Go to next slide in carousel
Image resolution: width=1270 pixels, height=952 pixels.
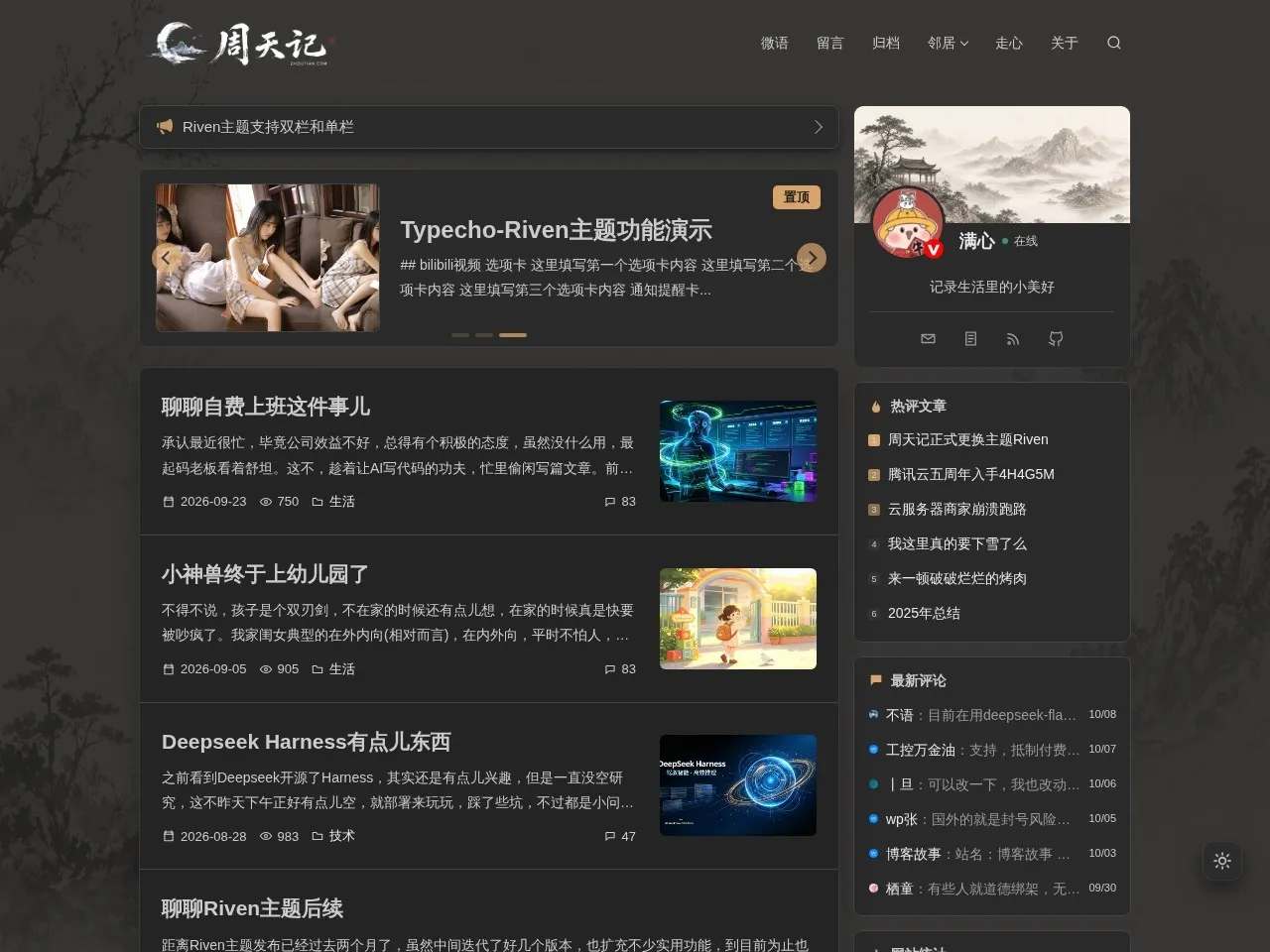click(812, 258)
